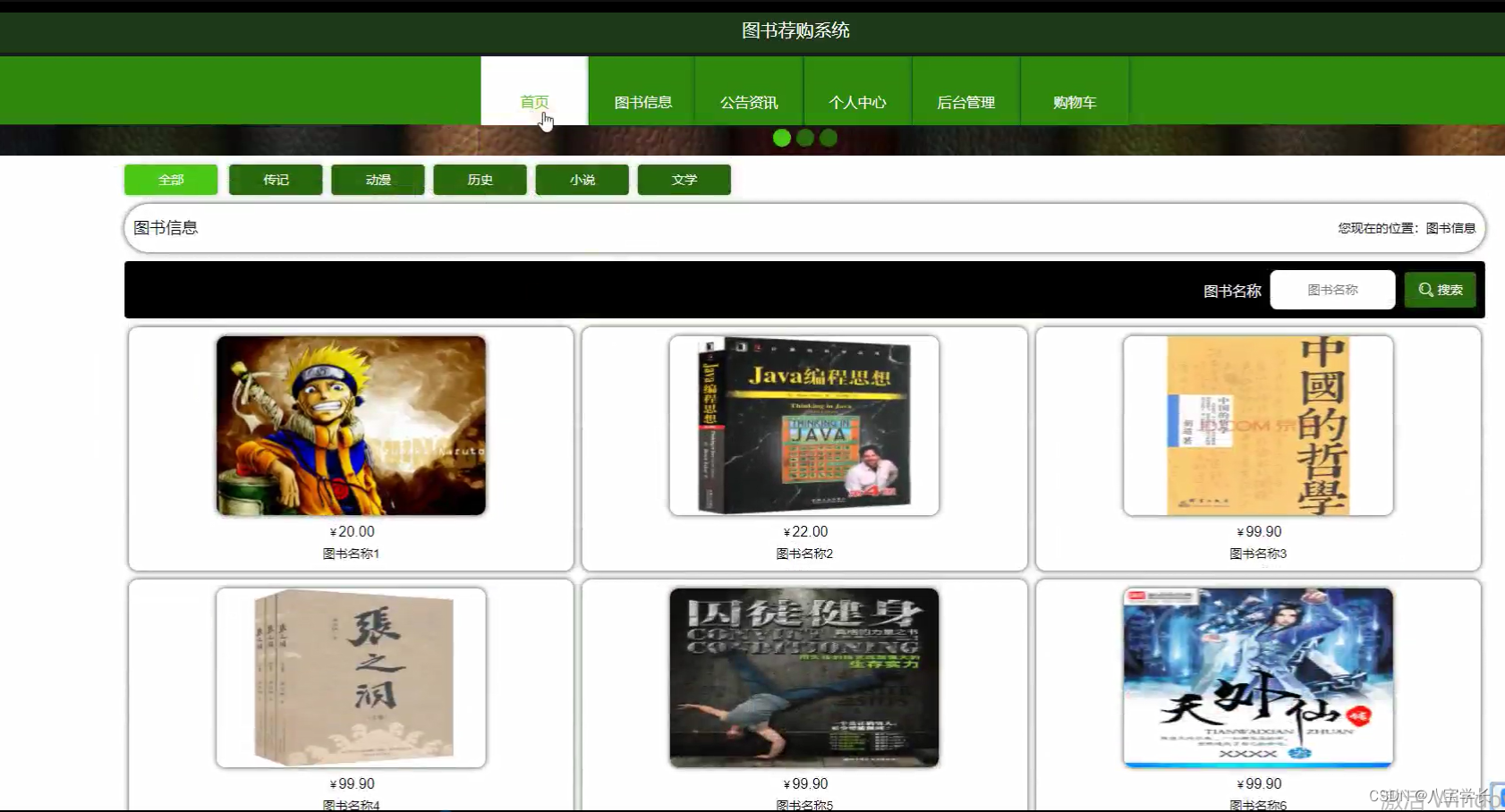This screenshot has height=812, width=1505.
Task: Click the 图书名称4 book title link
Action: [x=351, y=804]
